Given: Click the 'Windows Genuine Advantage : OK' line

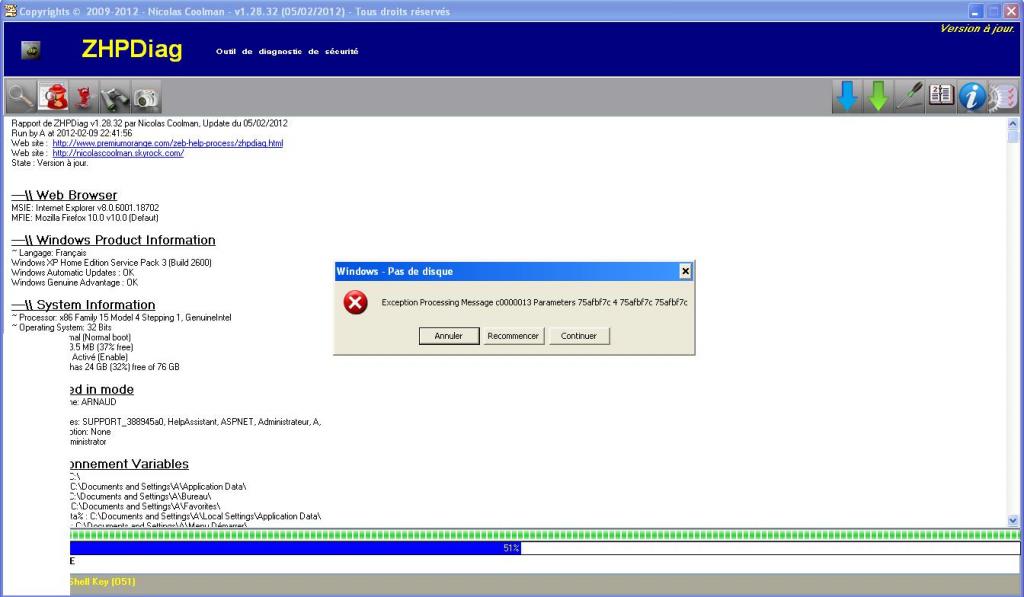Looking at the screenshot, I should (74, 282).
